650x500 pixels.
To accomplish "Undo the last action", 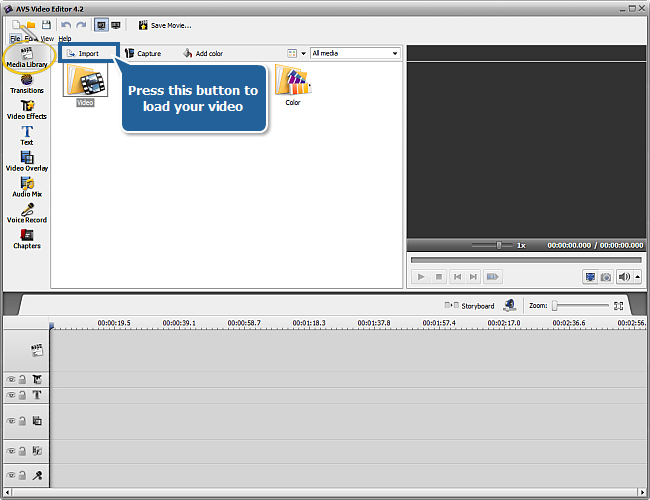I will tap(66, 25).
